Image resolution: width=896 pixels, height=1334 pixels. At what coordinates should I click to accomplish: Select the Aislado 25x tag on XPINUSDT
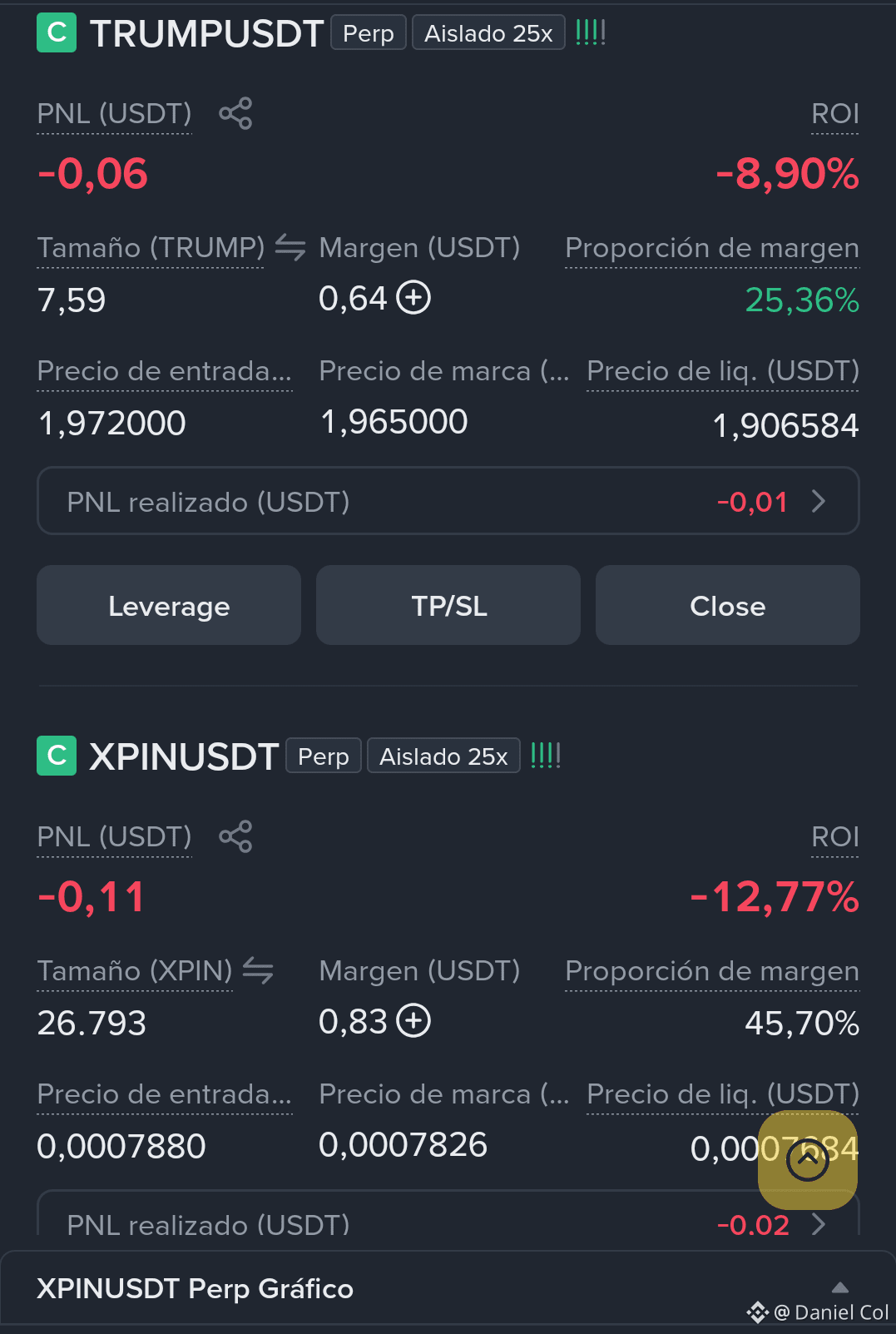pos(443,756)
